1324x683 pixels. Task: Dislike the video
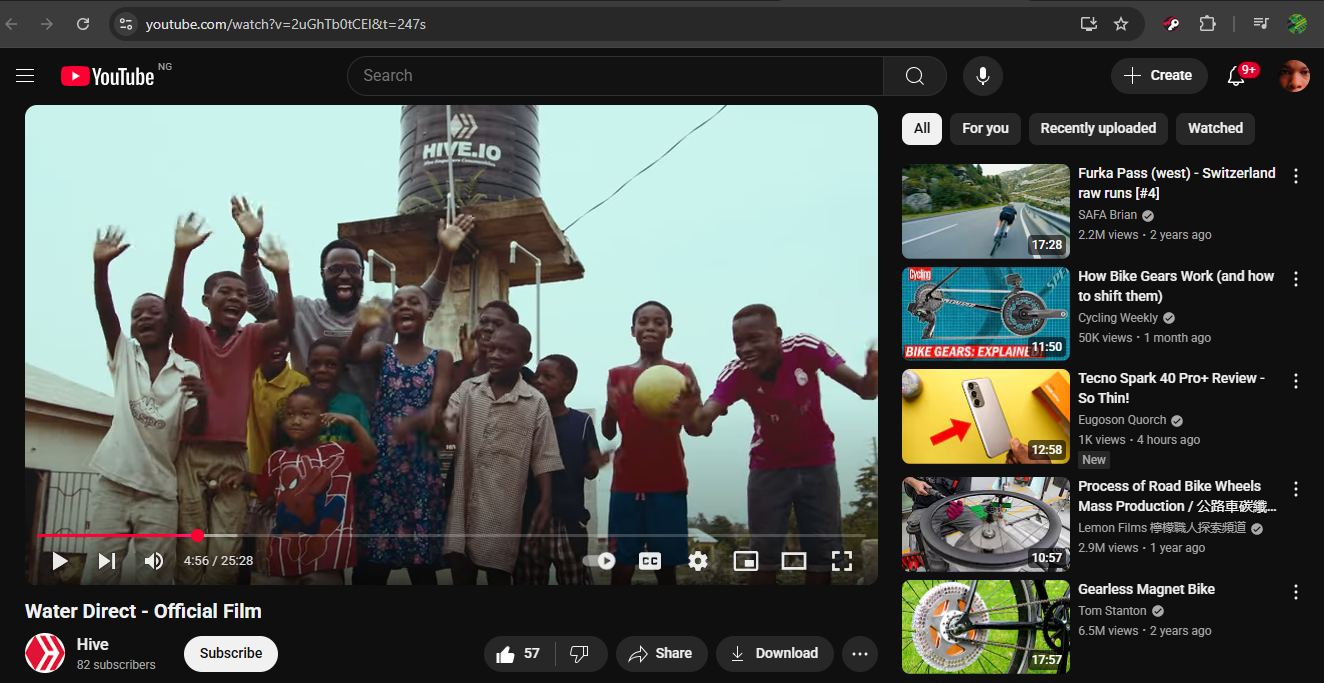580,654
